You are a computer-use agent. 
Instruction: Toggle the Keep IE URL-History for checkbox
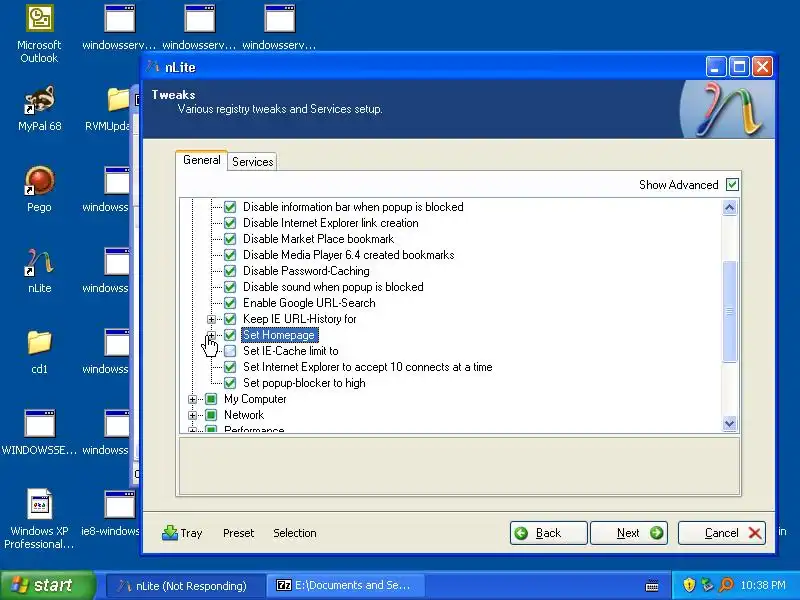pos(230,319)
